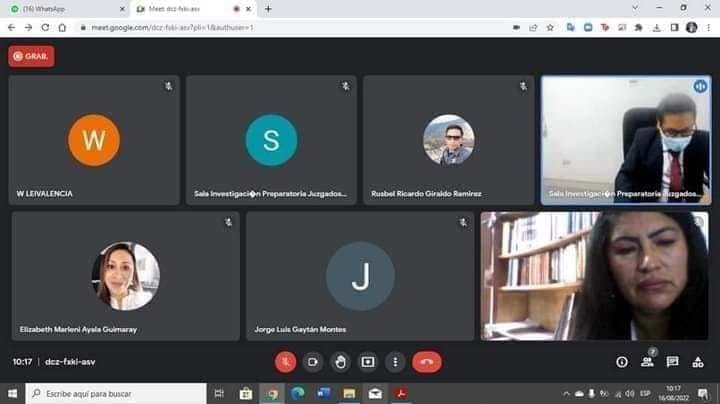
Task: Switch to the WhatsApp browser tab
Action: pyautogui.click(x=62, y=9)
